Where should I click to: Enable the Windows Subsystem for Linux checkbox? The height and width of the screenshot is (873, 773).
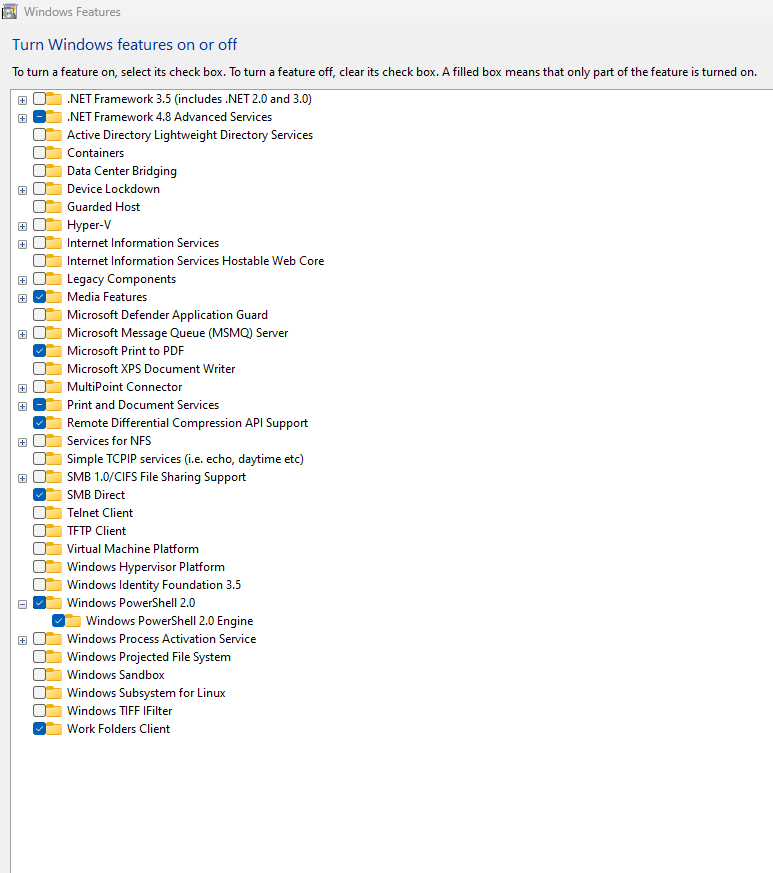click(x=40, y=693)
